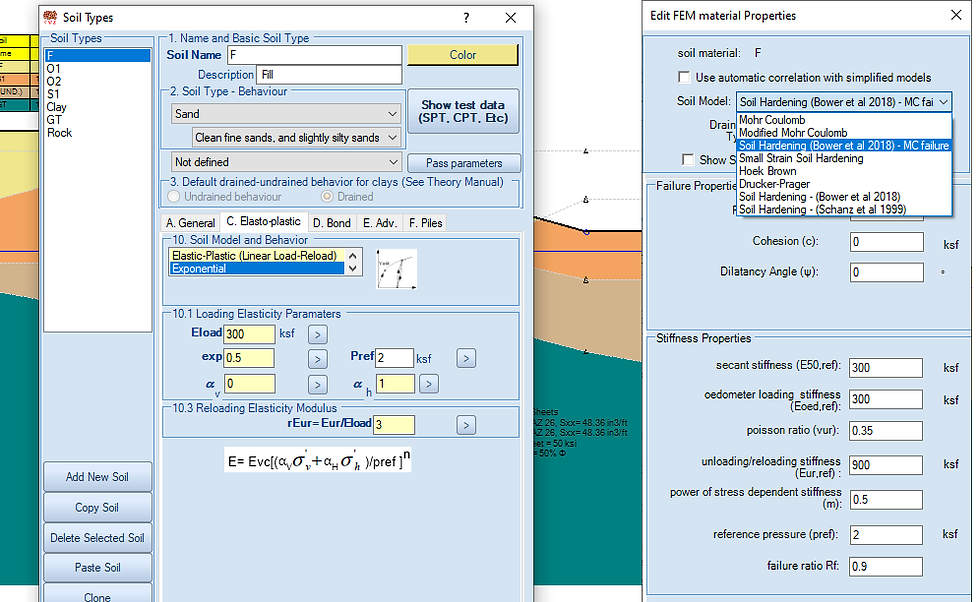
Task: Click the poisson ratio (vur) field
Action: pos(886,431)
